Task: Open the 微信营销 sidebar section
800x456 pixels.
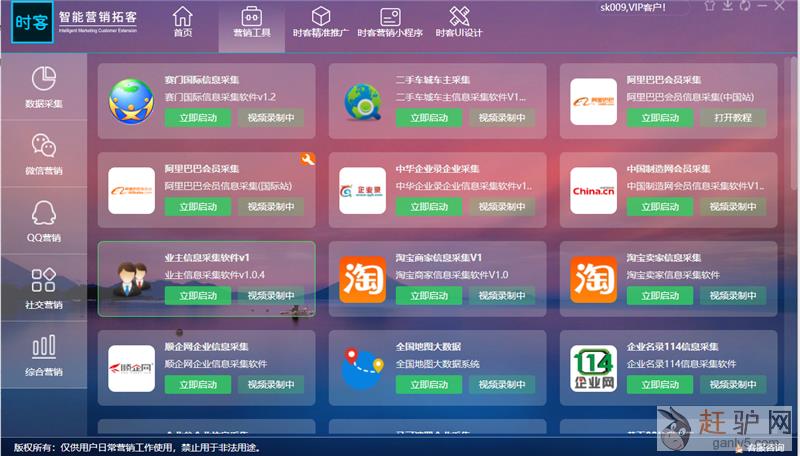Action: click(x=43, y=154)
